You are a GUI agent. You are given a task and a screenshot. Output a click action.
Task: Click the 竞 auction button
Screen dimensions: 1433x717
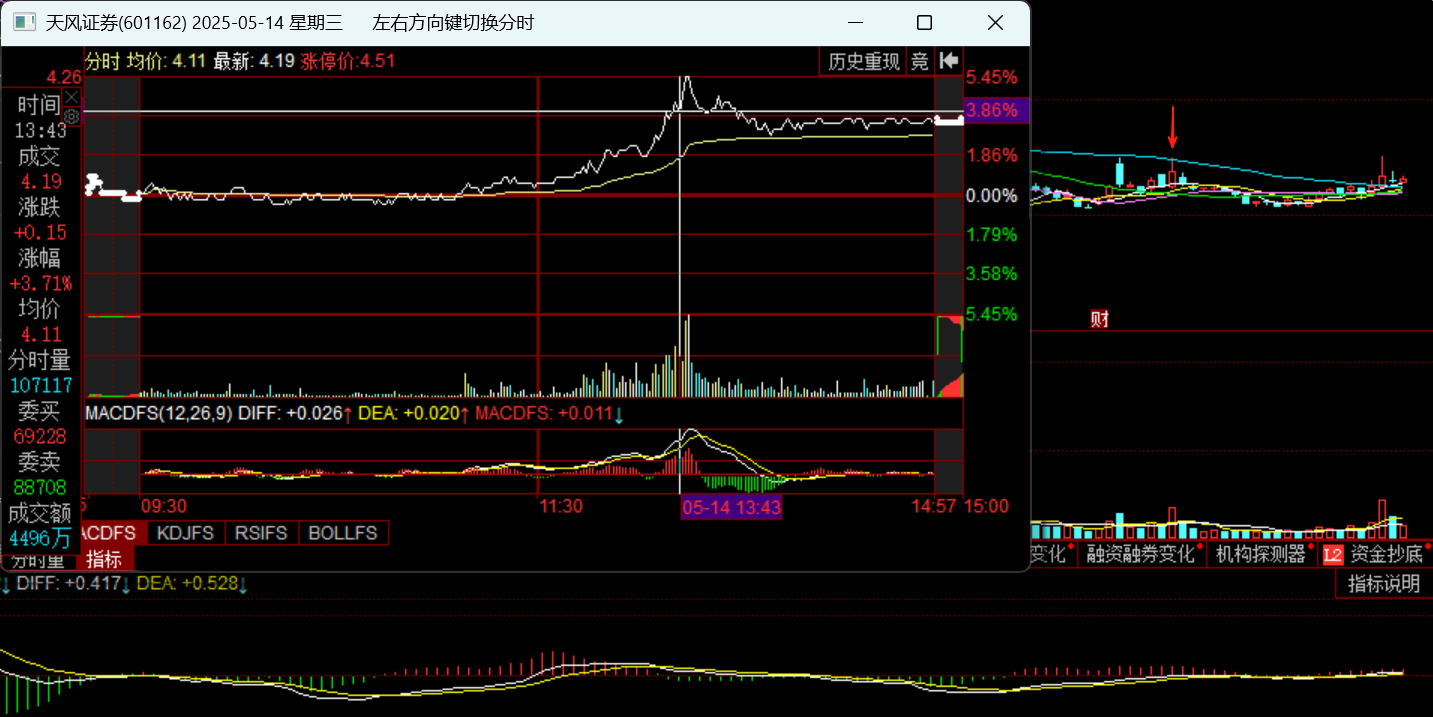919,61
